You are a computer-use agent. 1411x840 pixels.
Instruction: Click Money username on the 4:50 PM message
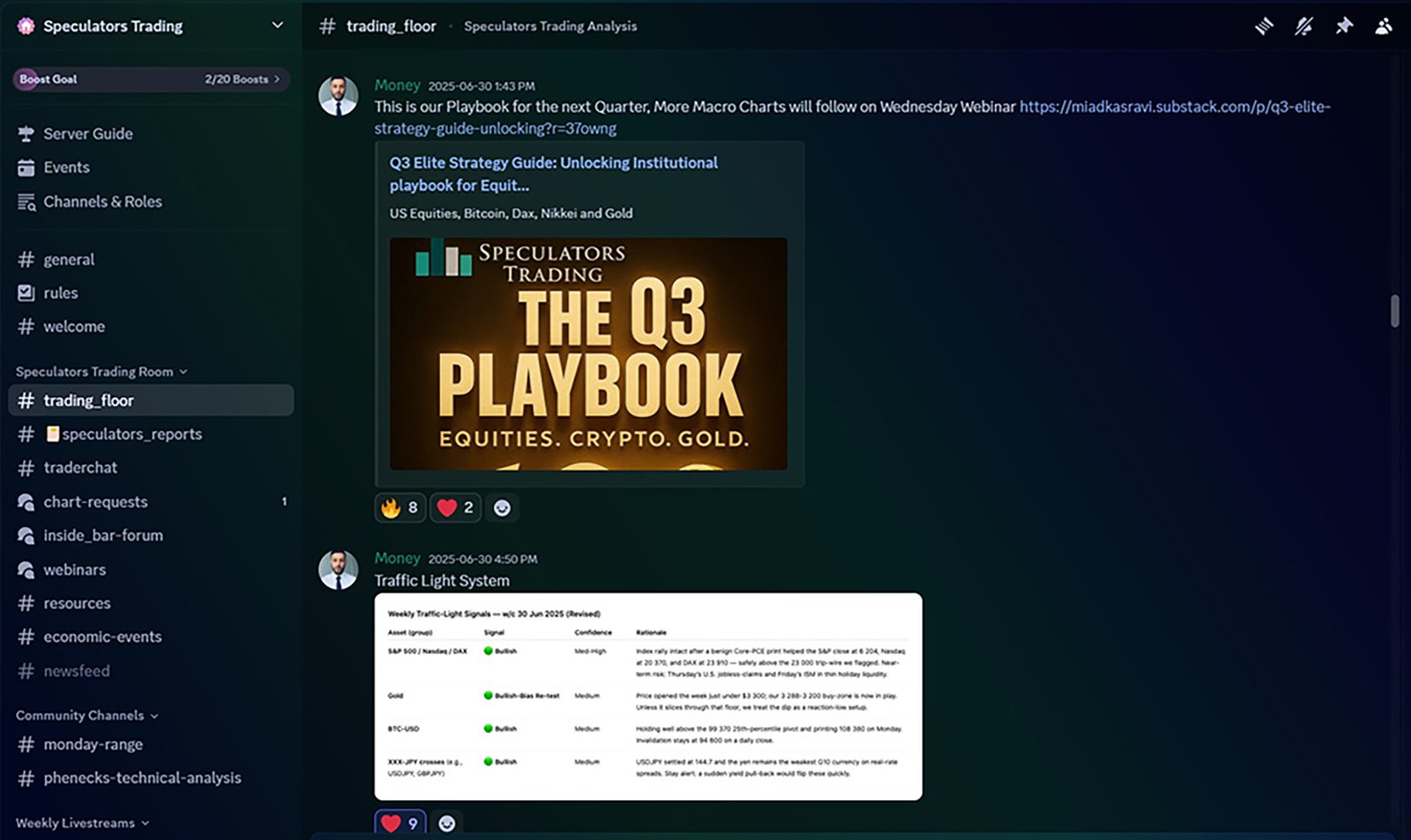click(x=397, y=559)
